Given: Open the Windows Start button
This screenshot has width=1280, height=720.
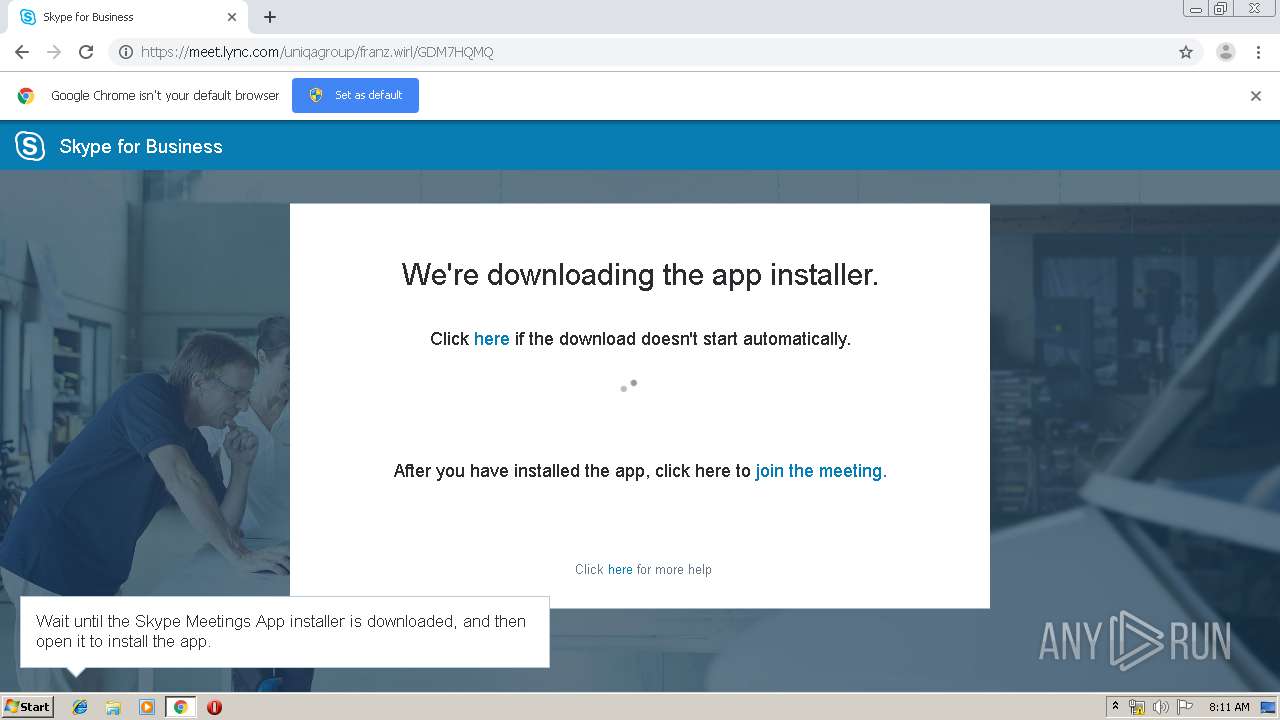Looking at the screenshot, I should click(x=27, y=706).
